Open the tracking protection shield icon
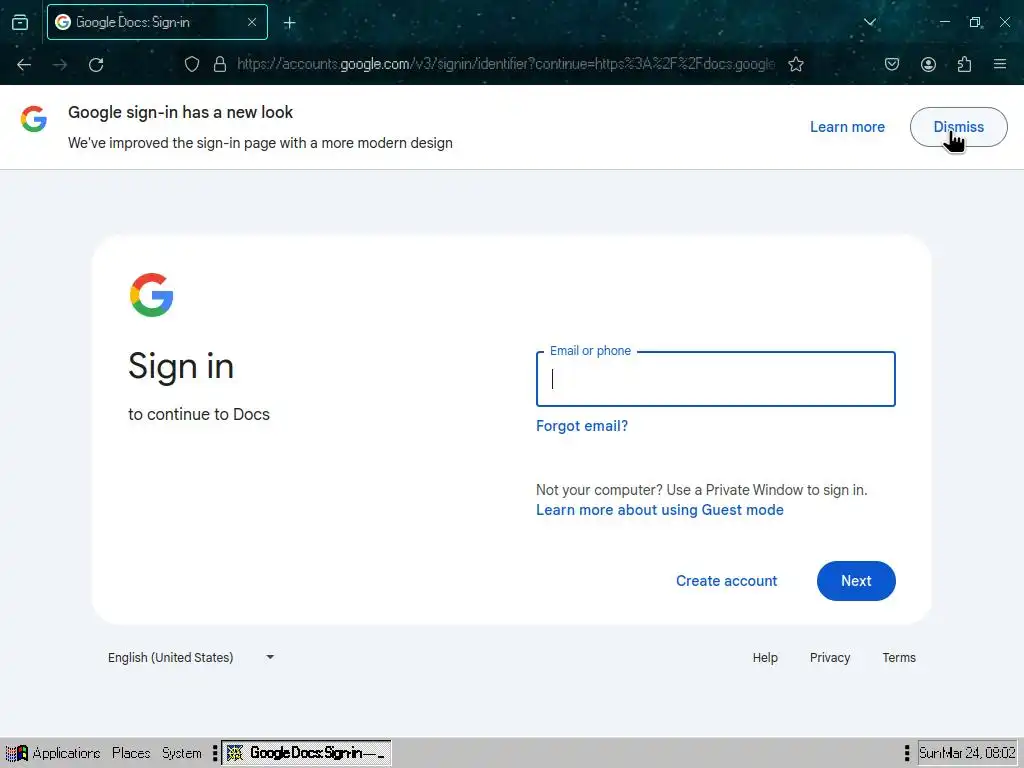The width and height of the screenshot is (1024, 768). 191,64
